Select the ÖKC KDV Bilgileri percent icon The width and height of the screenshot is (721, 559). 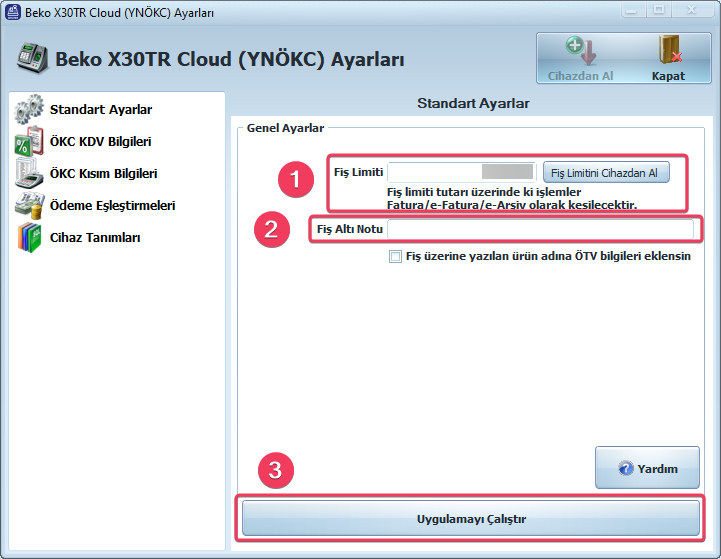[29, 141]
